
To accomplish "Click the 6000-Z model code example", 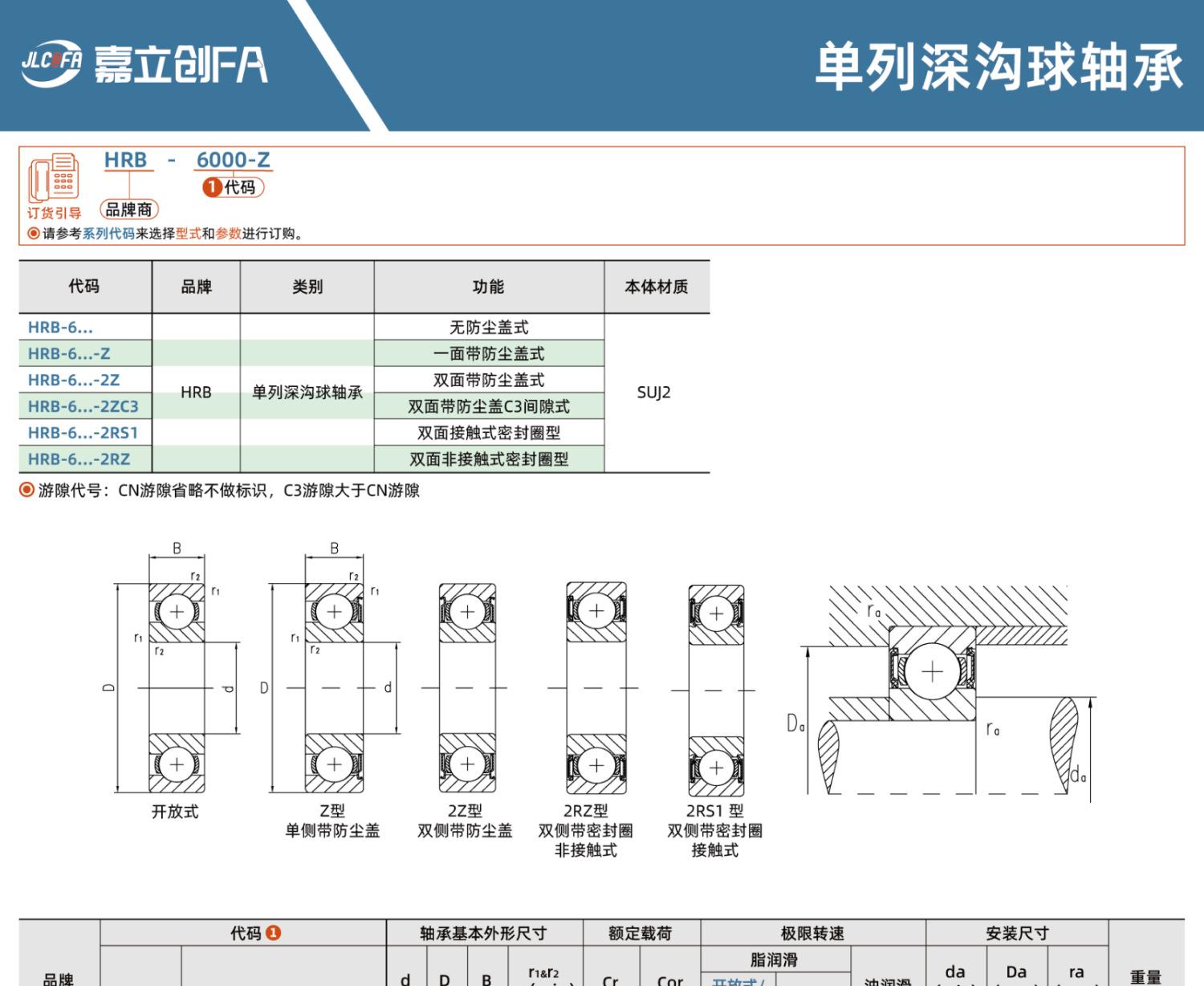I will coord(234,160).
